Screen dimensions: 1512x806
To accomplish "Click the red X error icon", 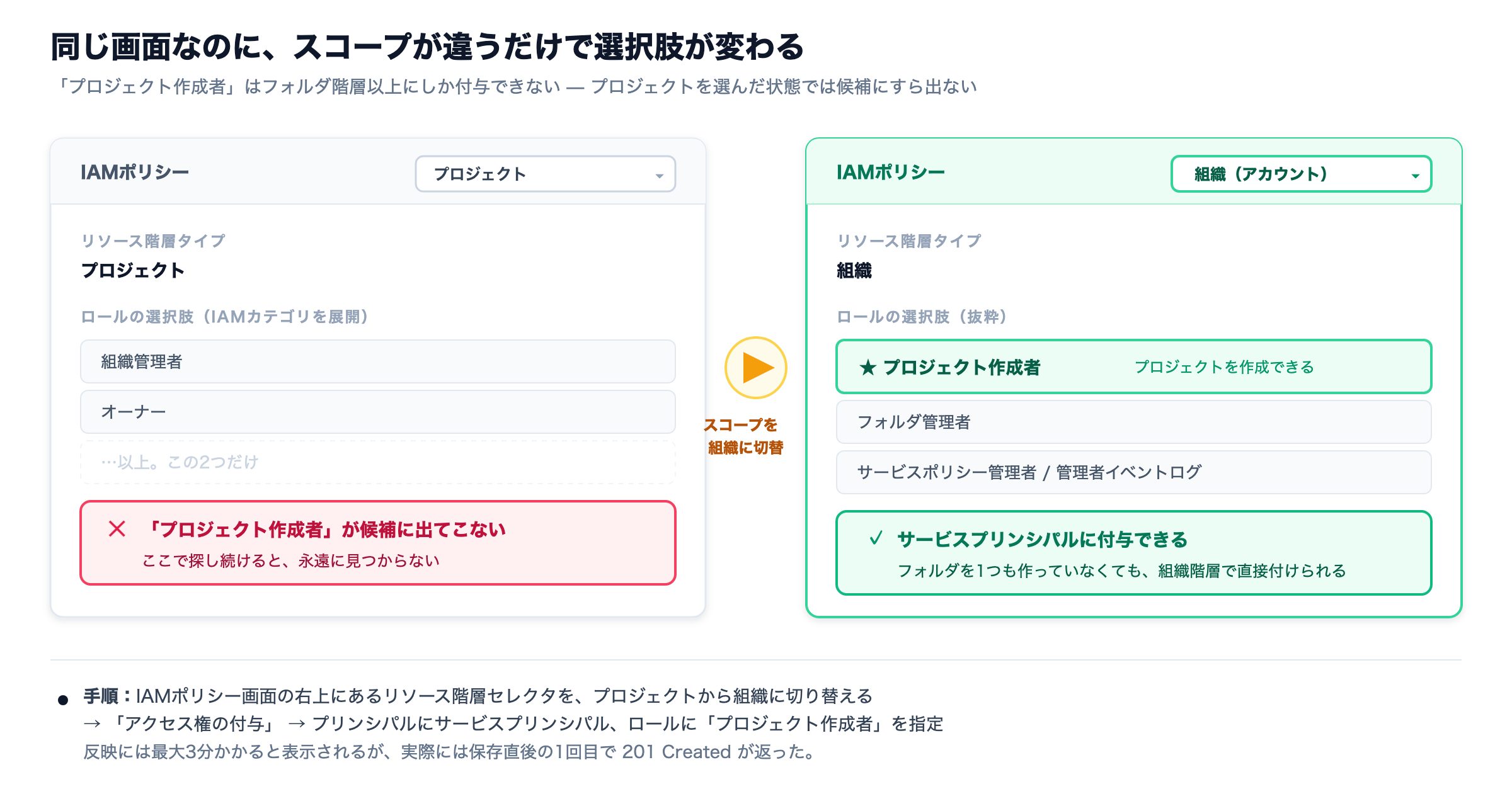I will click(x=117, y=529).
